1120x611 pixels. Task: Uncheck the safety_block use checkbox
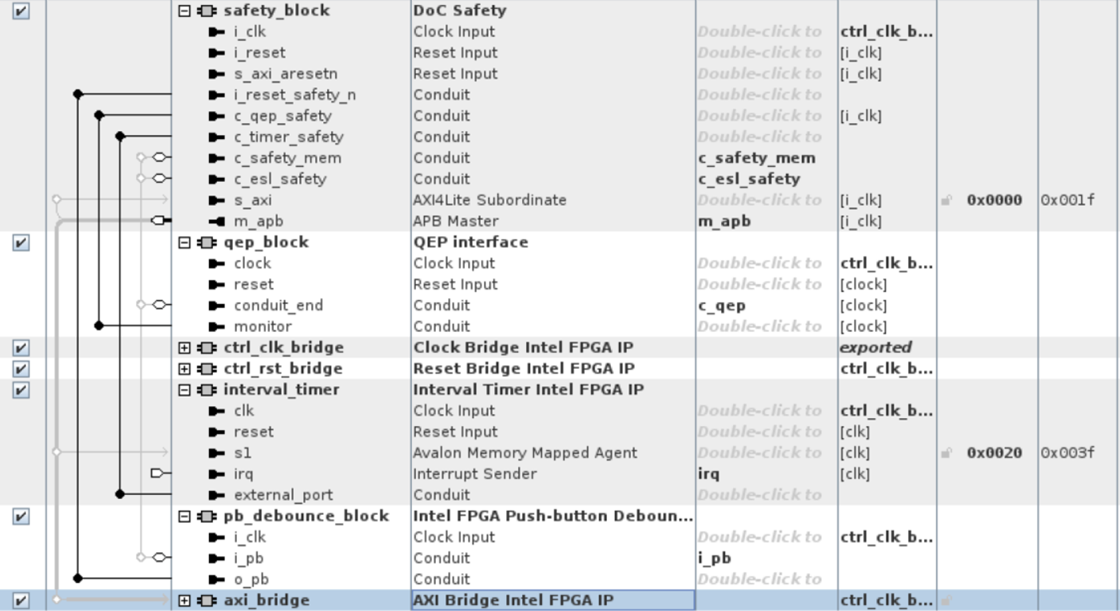click(x=21, y=11)
